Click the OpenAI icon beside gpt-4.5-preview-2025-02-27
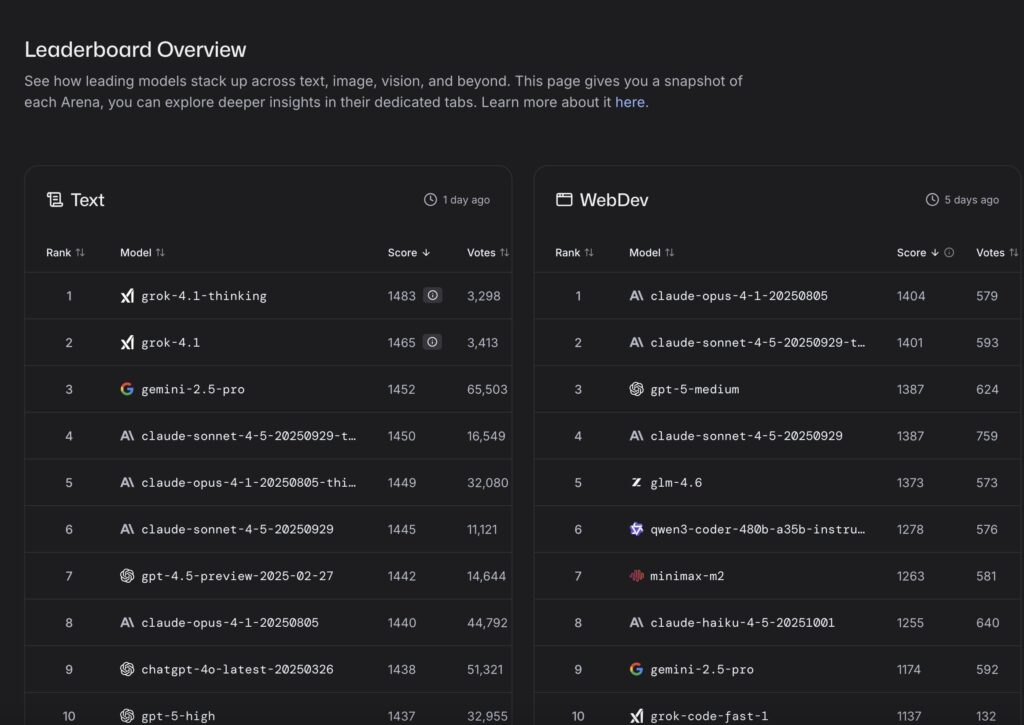1024x725 pixels. [127, 576]
